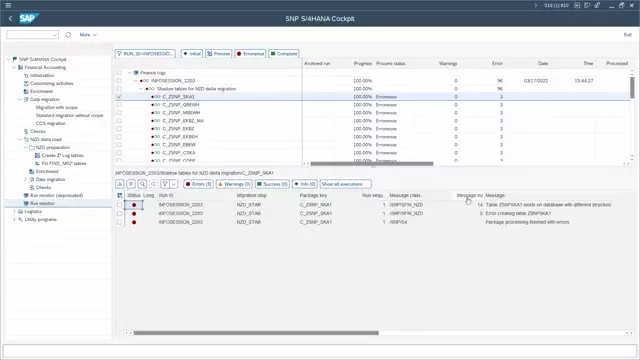Click the new session icon in title bar
Viewport: 640px width, 360px height.
[577, 5]
